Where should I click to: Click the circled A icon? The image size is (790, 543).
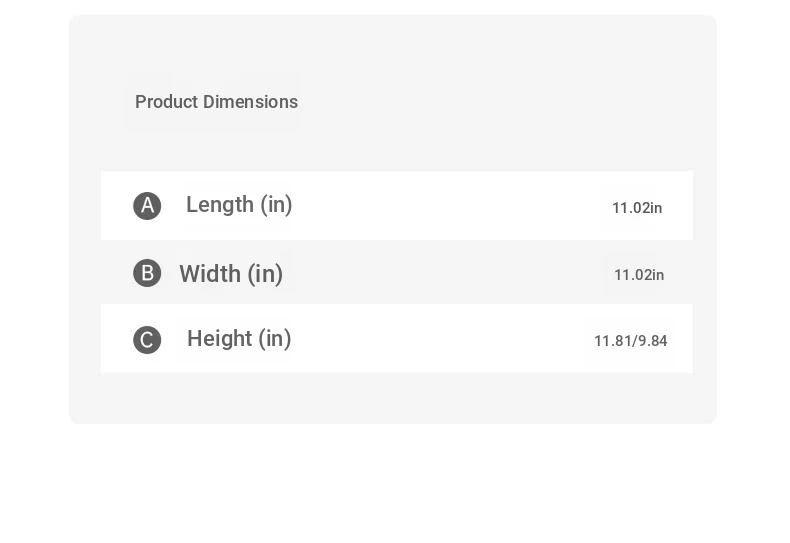(147, 206)
